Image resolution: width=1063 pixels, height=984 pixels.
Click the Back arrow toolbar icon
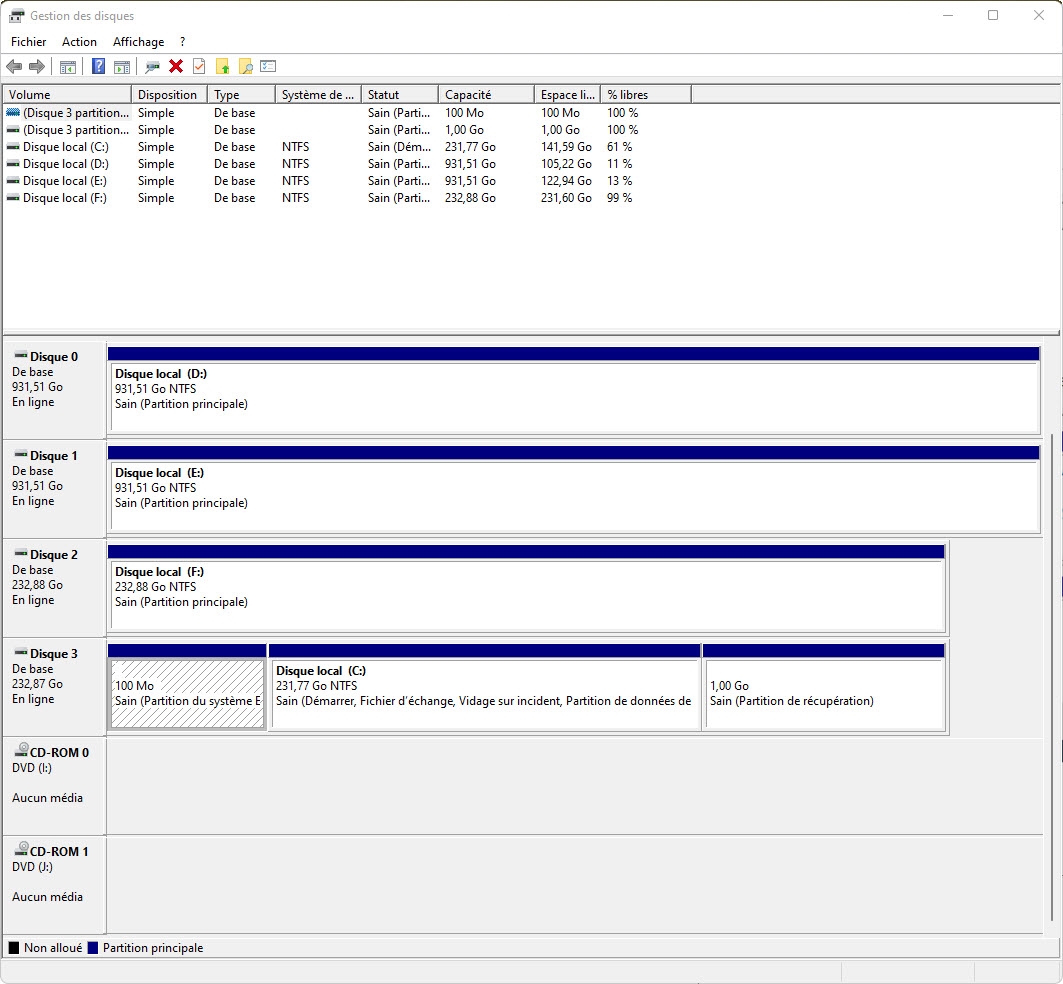point(14,67)
